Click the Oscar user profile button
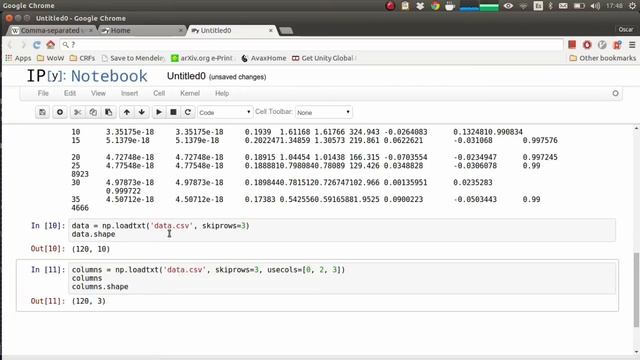The height and width of the screenshot is (360, 640). [x=626, y=29]
